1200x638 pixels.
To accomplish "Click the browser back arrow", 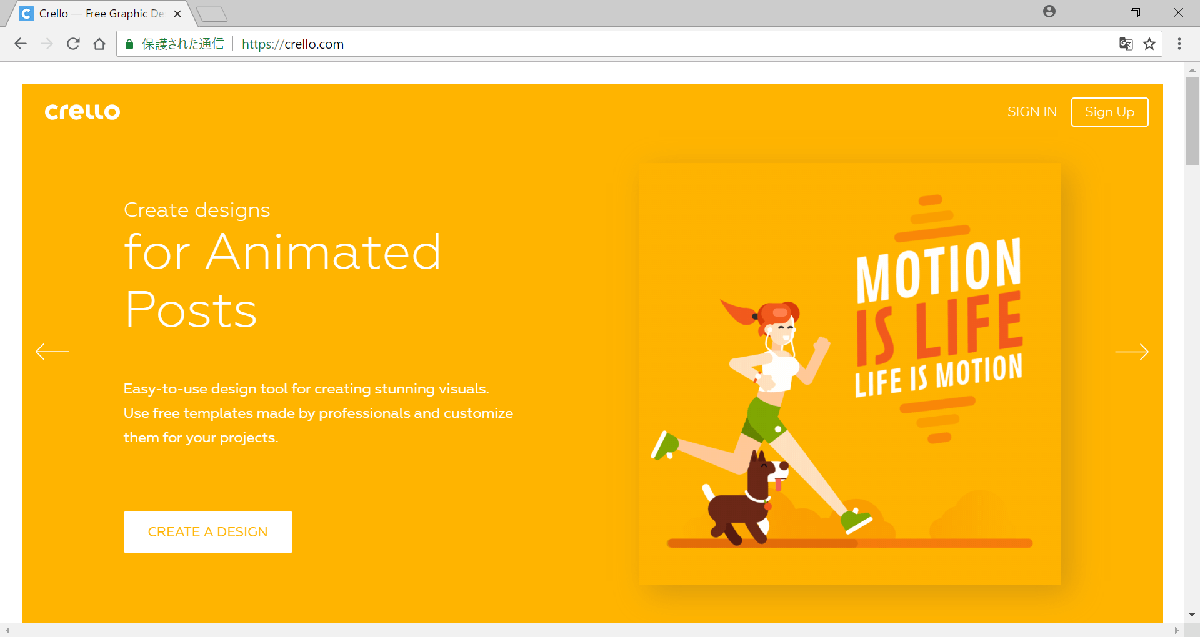I will (x=20, y=44).
